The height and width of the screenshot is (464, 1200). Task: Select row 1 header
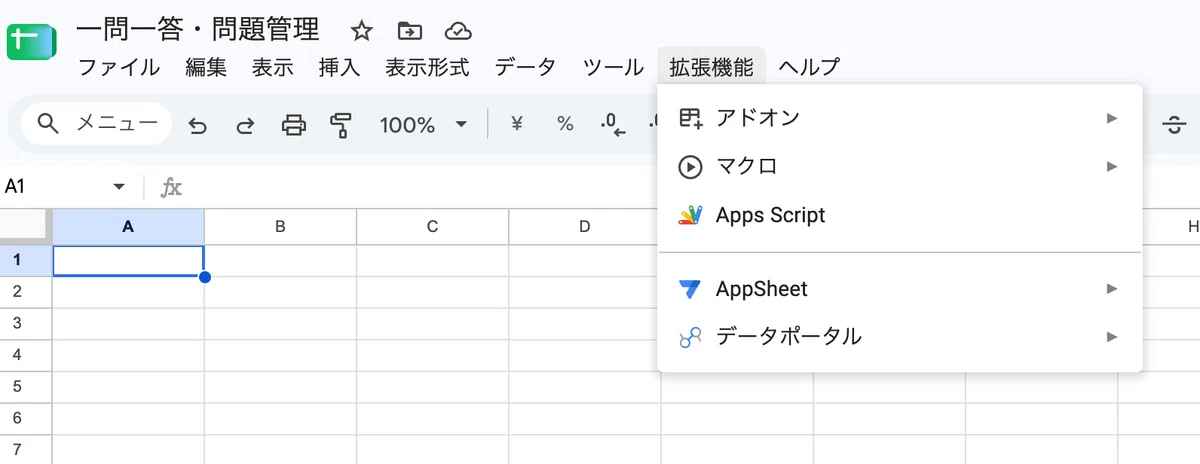[26, 260]
